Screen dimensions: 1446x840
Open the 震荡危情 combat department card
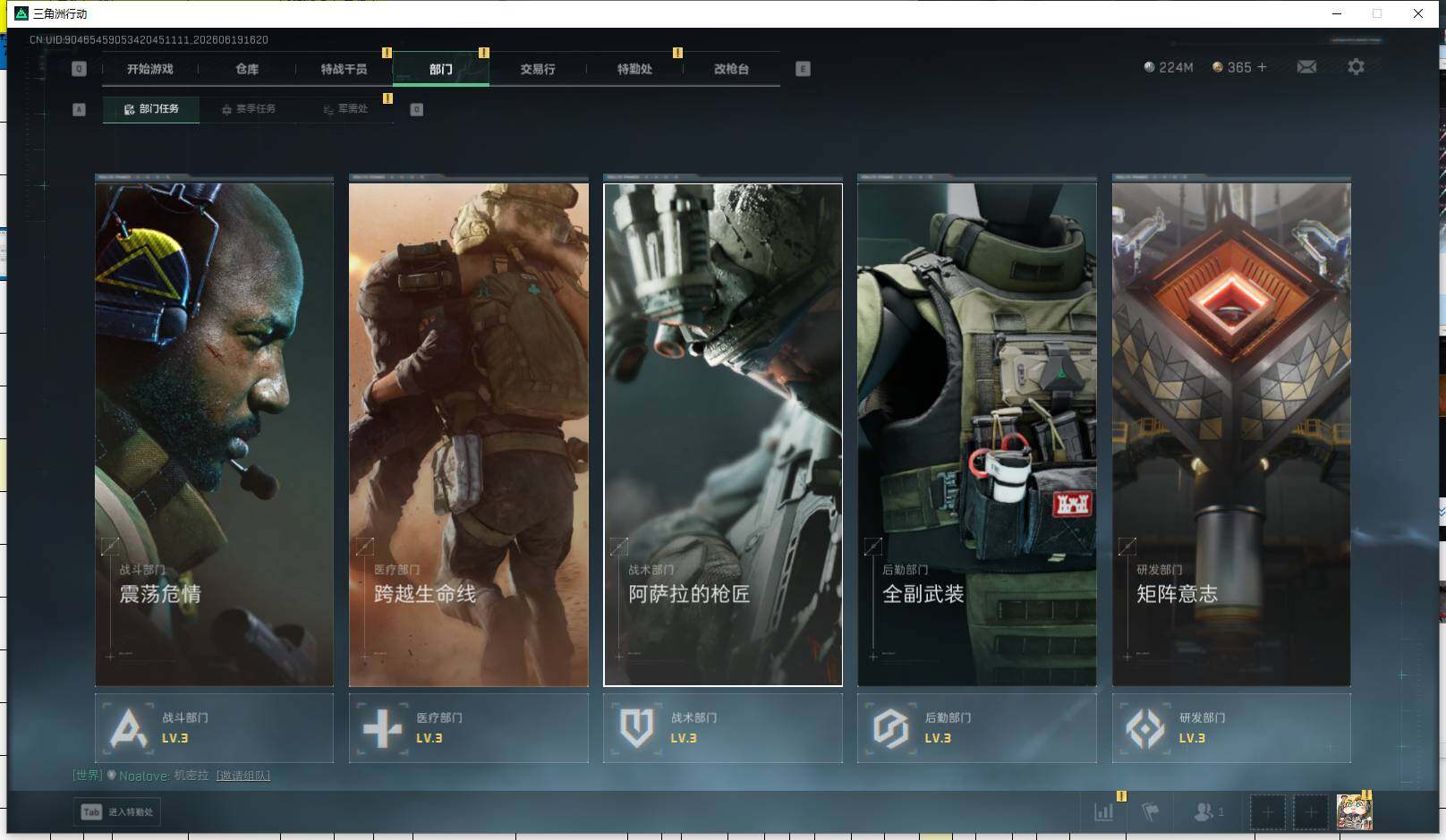pos(215,435)
